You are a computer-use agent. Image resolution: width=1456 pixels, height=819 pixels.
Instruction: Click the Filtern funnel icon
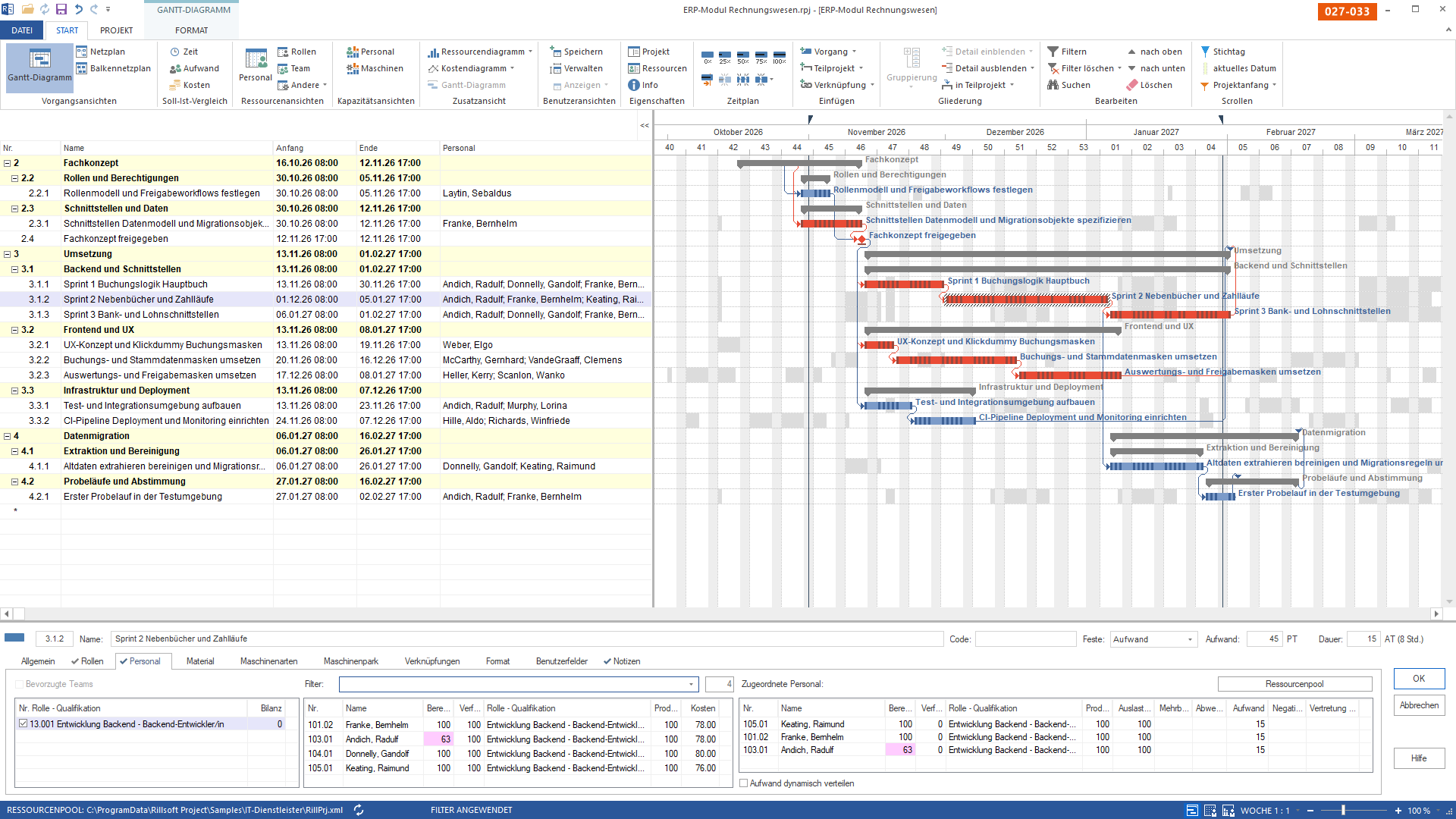tap(1053, 52)
